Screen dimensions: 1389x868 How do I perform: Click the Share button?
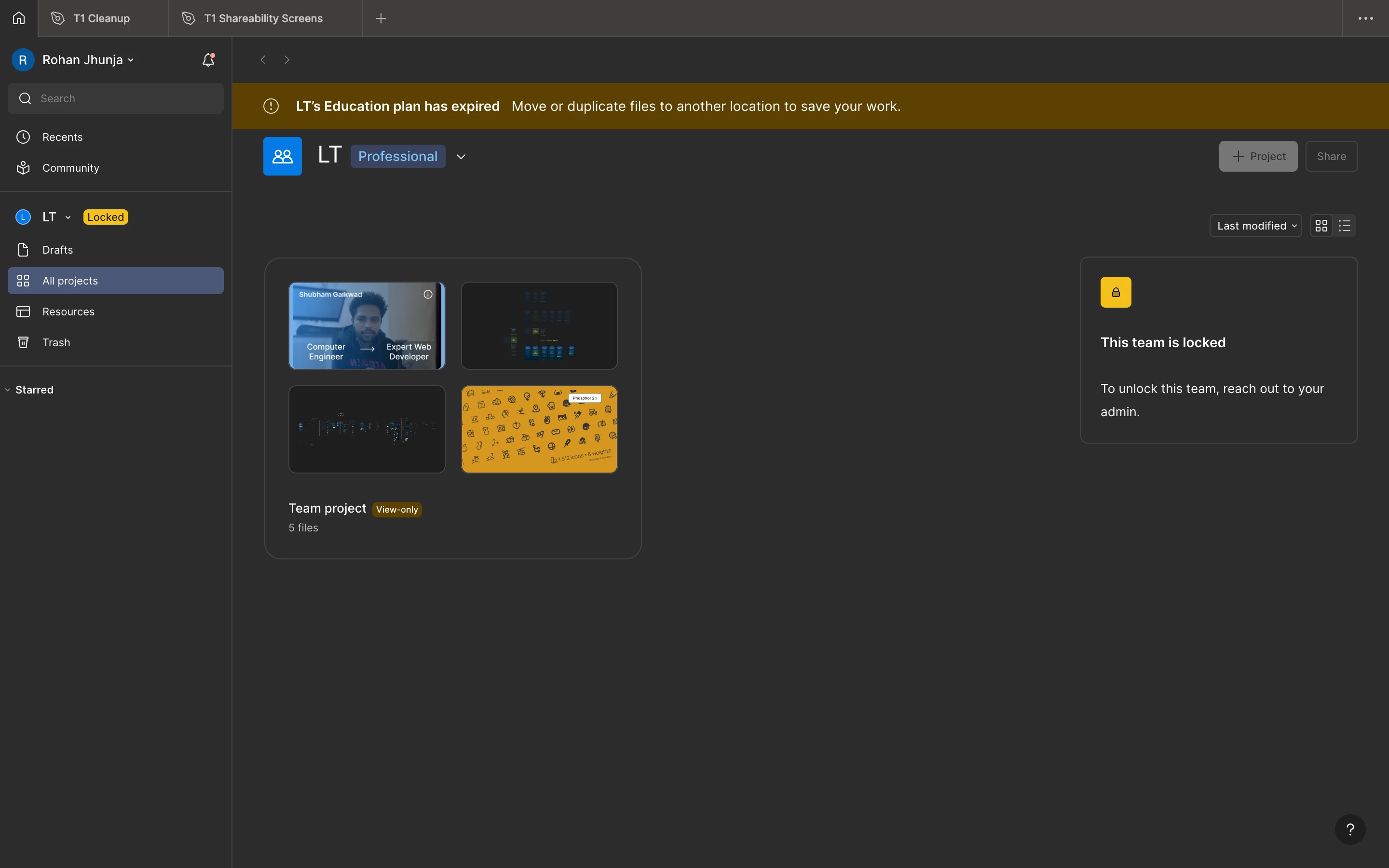1331,156
